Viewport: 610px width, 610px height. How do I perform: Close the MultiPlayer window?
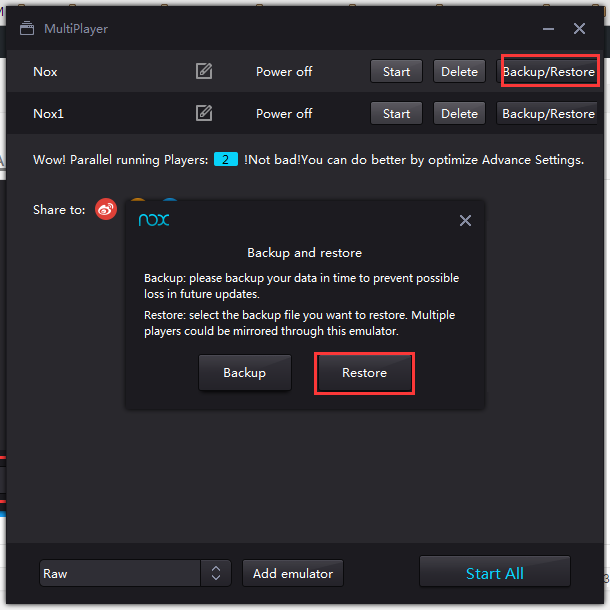579,28
